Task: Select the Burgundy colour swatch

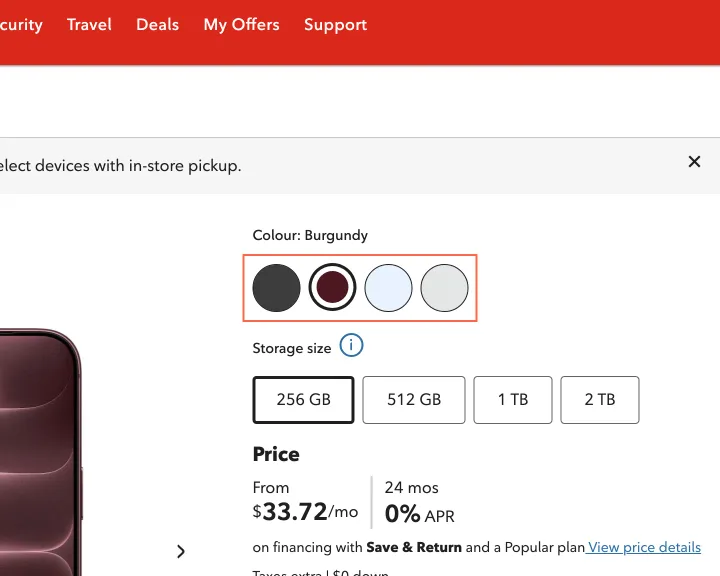Action: [332, 288]
